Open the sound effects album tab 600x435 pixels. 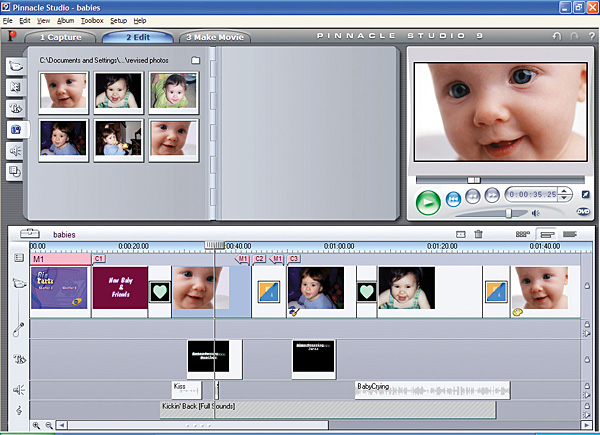16,151
